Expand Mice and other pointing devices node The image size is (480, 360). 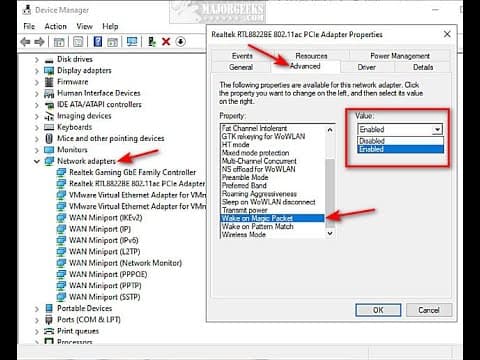[37, 139]
